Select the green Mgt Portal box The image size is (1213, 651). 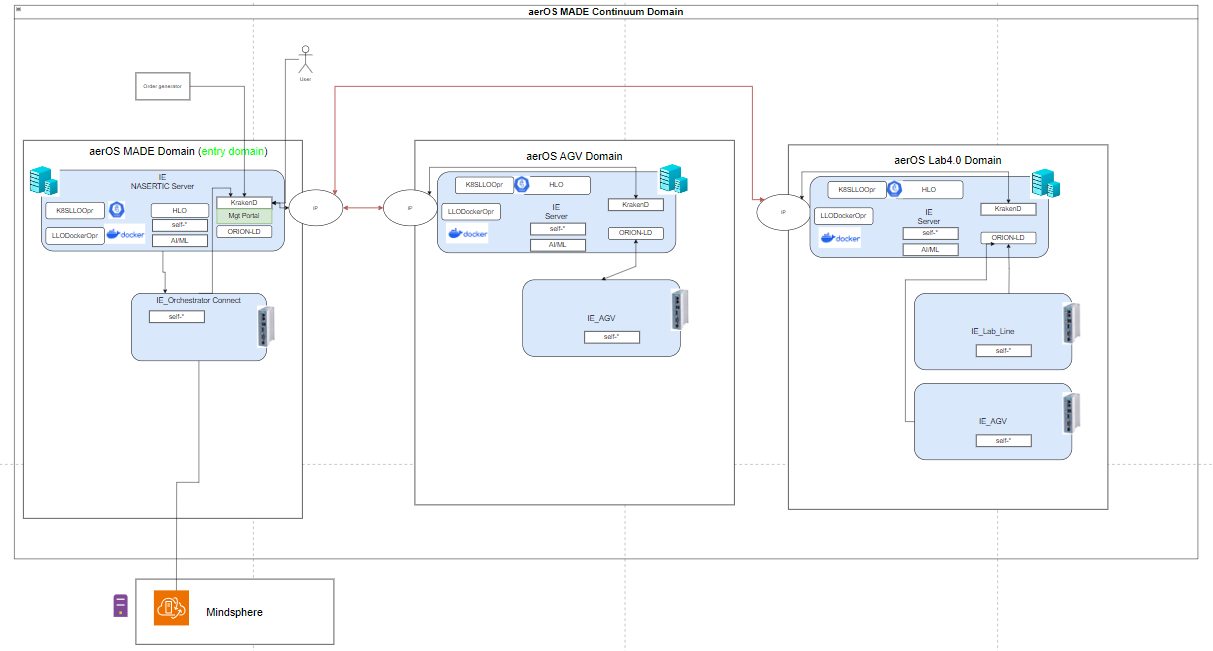244,215
